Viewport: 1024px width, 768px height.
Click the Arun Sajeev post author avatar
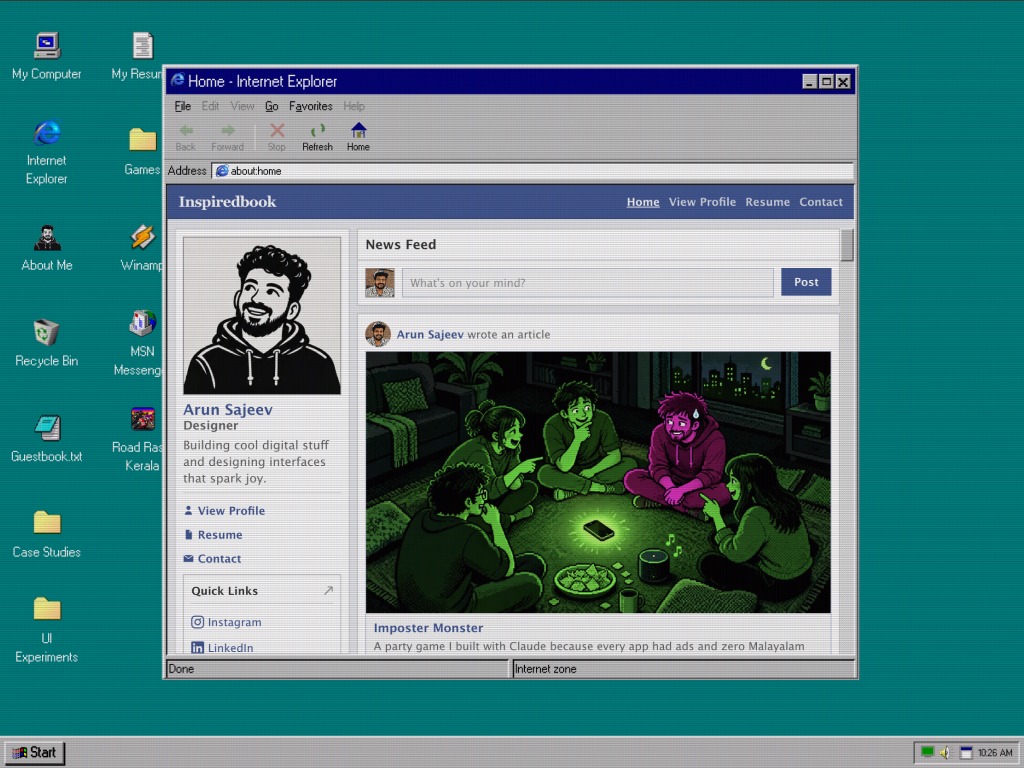[377, 334]
